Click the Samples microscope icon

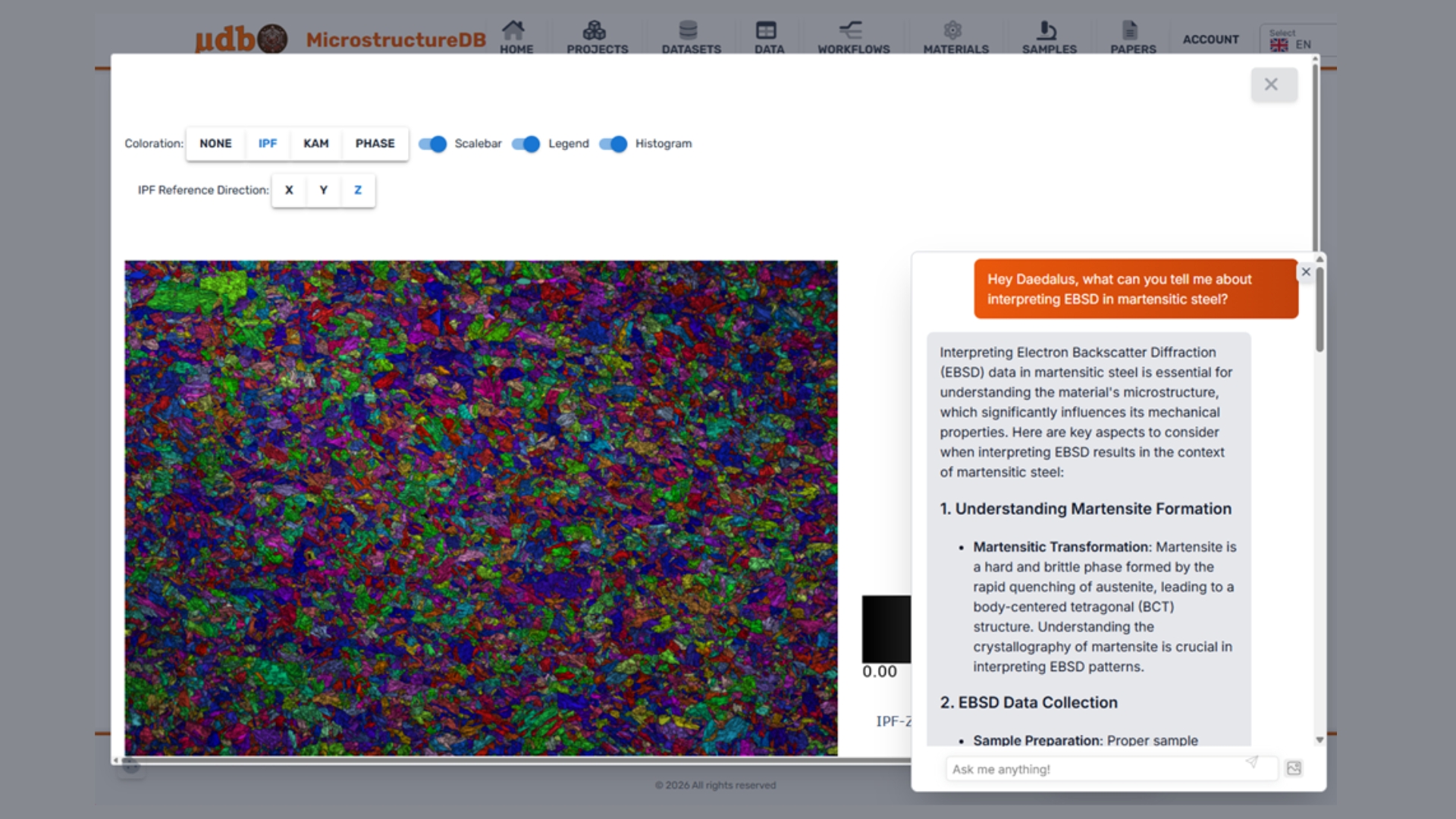(1047, 30)
